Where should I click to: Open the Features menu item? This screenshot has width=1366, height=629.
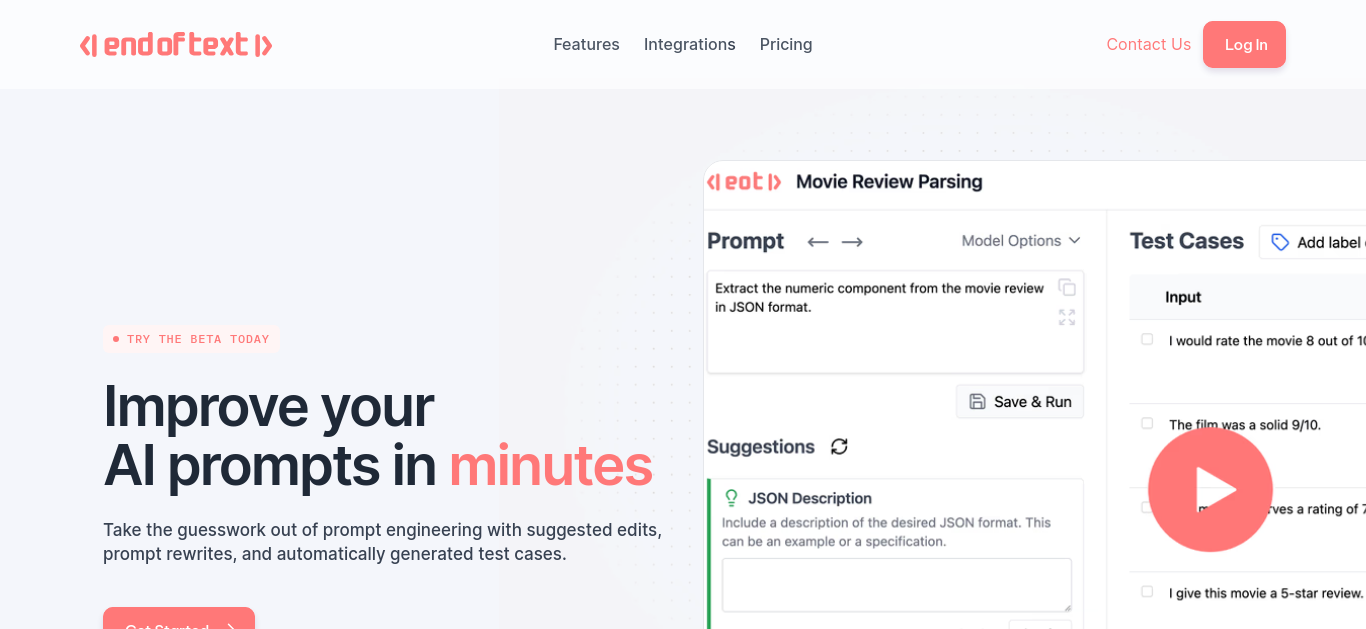tap(586, 45)
